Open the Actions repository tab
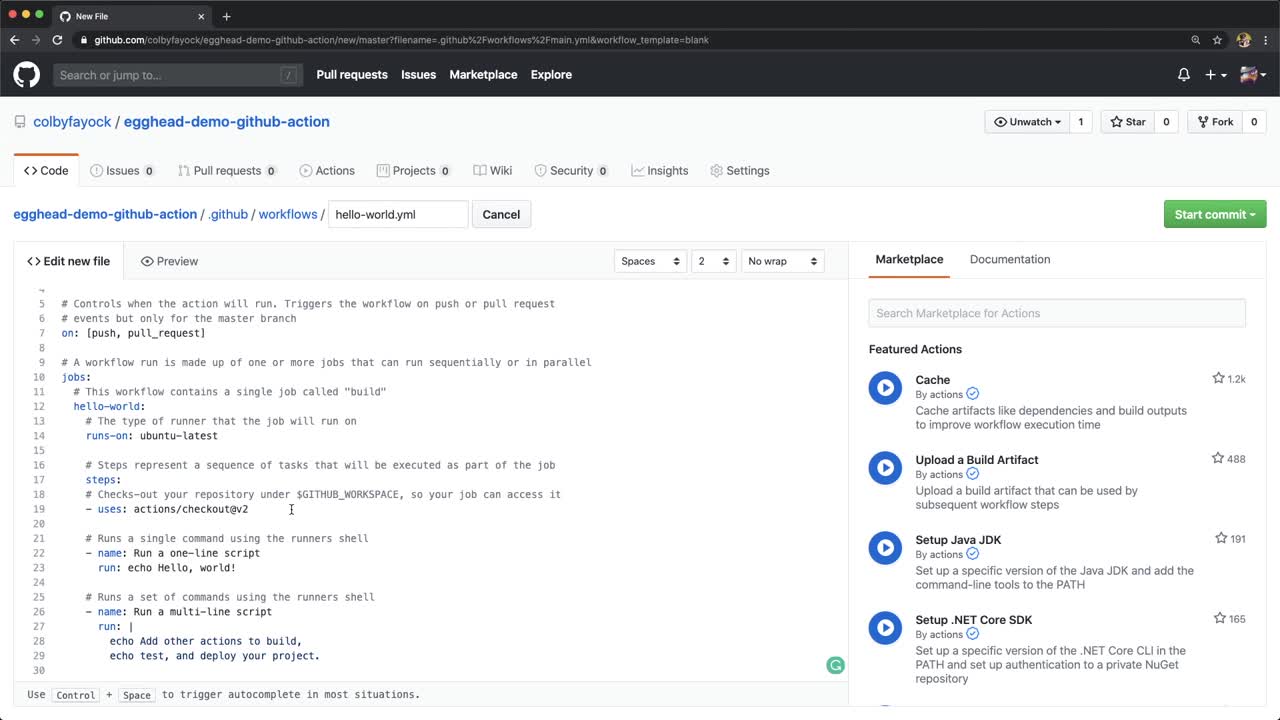1280x720 pixels. [x=327, y=171]
